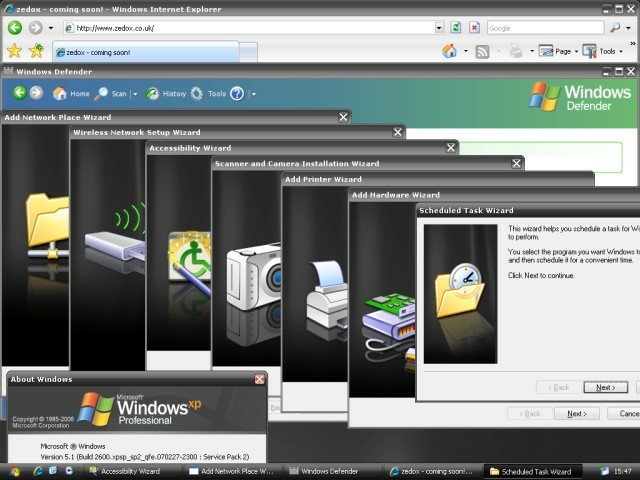
Task: Click the IE forward arrow button
Action: pos(36,28)
